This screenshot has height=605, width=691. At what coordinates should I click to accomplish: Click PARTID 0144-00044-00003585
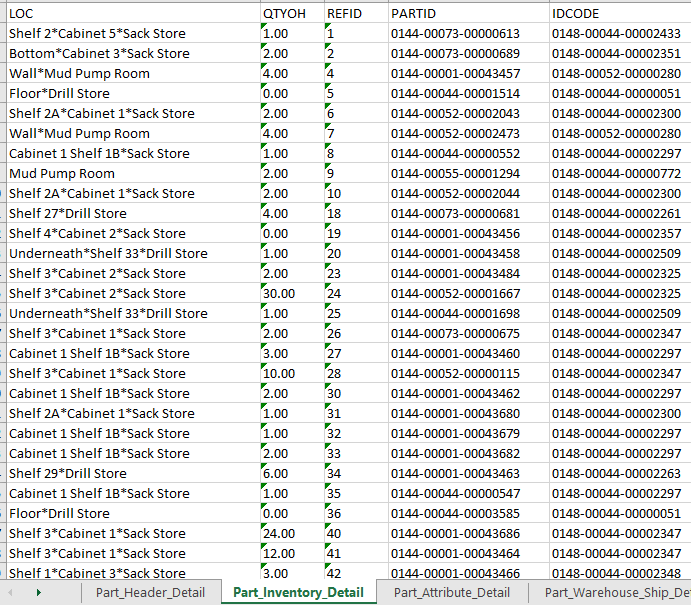[x=468, y=513]
